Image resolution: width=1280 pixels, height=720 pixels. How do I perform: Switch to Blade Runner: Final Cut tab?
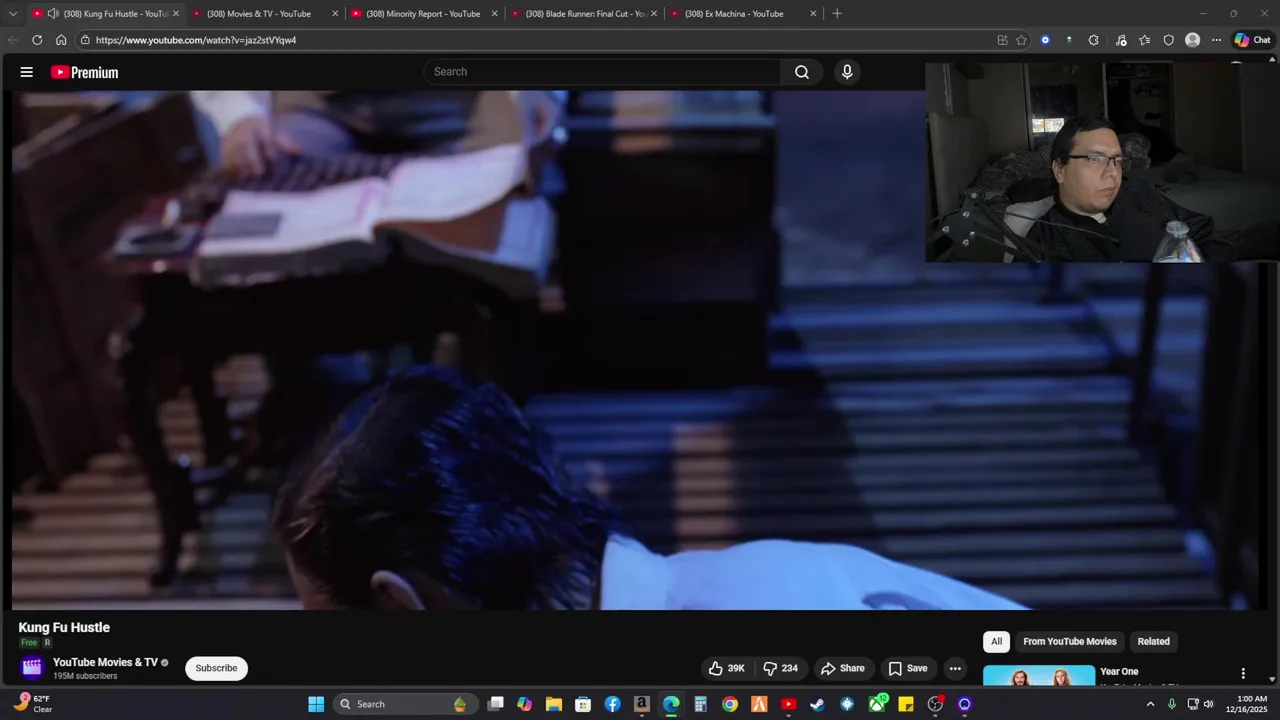pos(585,14)
